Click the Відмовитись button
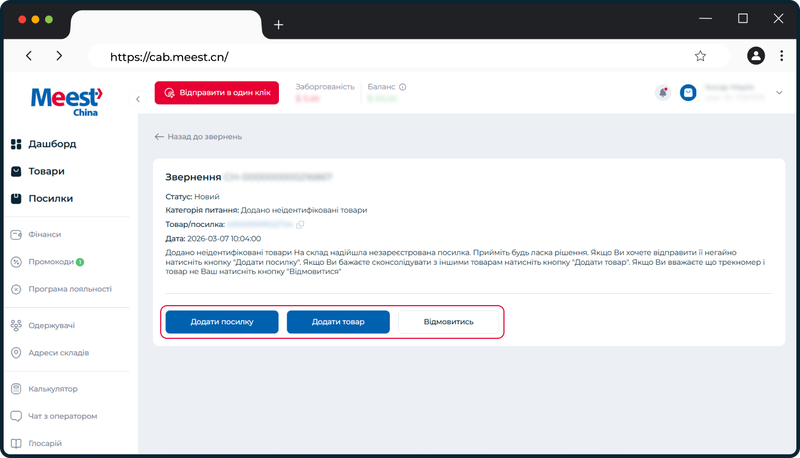 448,322
